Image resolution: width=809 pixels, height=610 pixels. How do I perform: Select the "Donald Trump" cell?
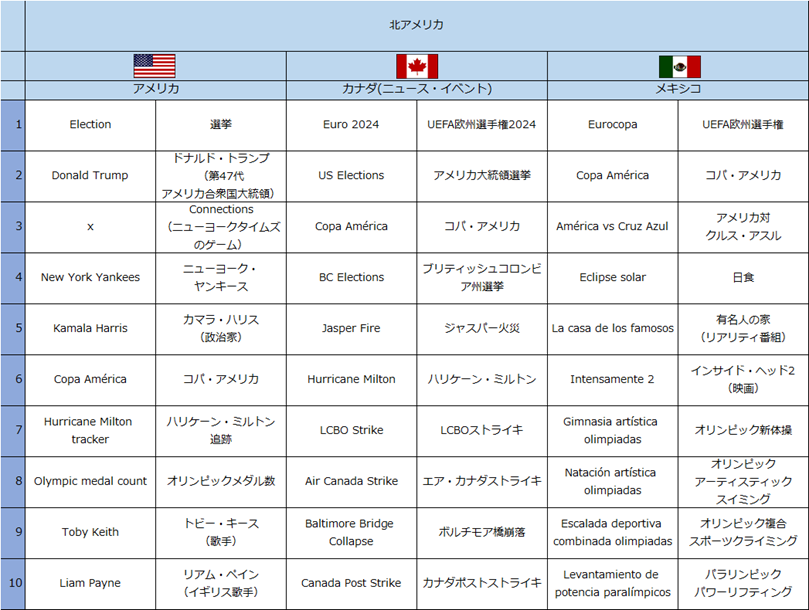(90, 175)
